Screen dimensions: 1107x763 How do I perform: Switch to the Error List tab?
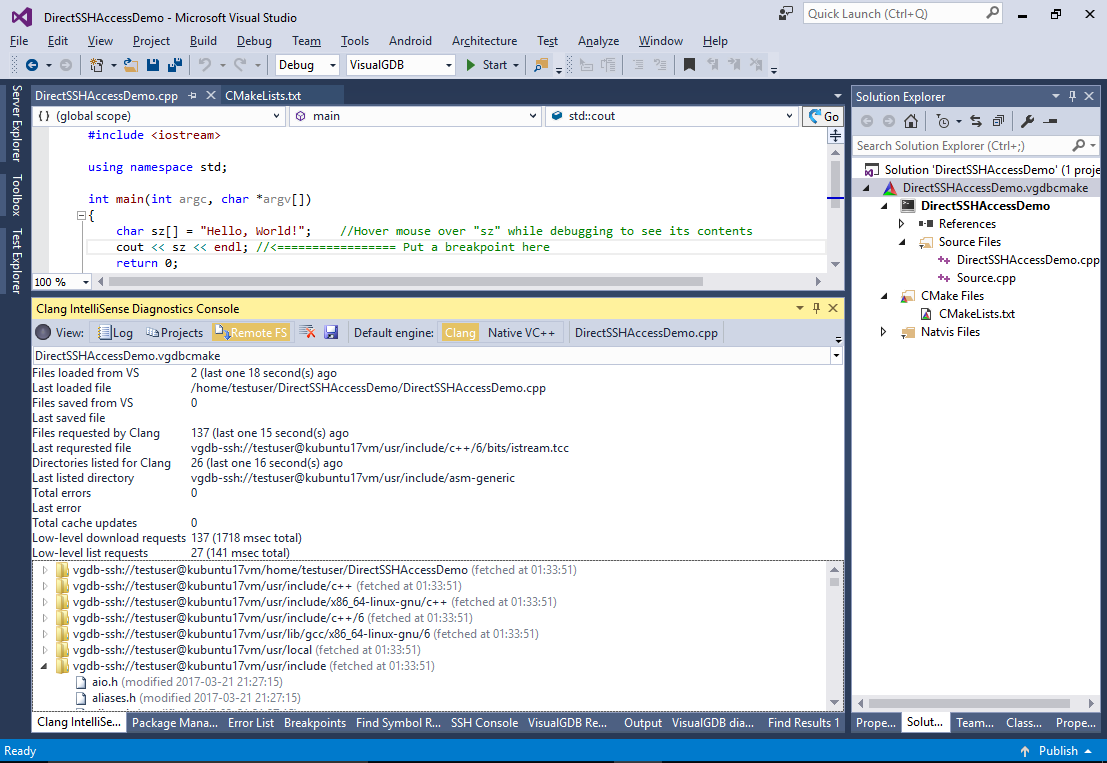coord(251,723)
